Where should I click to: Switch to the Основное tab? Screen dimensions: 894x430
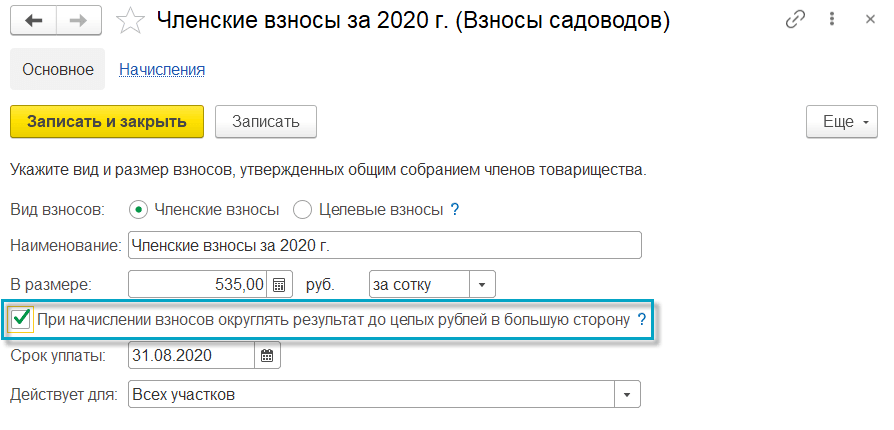pyautogui.click(x=57, y=70)
